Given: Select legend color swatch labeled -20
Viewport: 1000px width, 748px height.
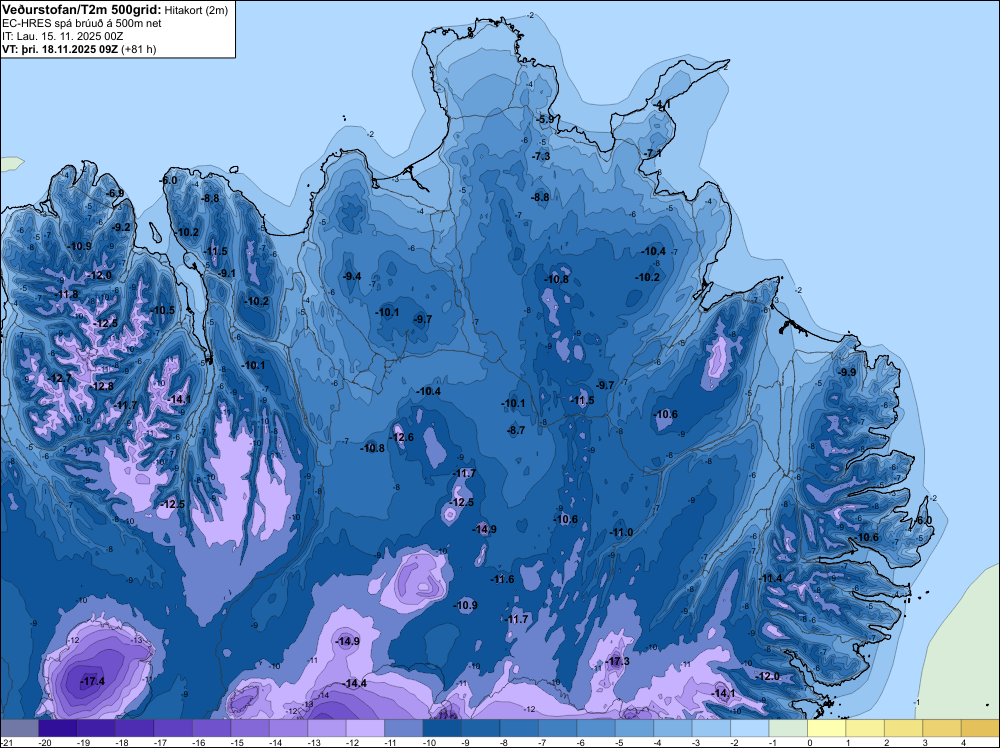Looking at the screenshot, I should pyautogui.click(x=57, y=728).
